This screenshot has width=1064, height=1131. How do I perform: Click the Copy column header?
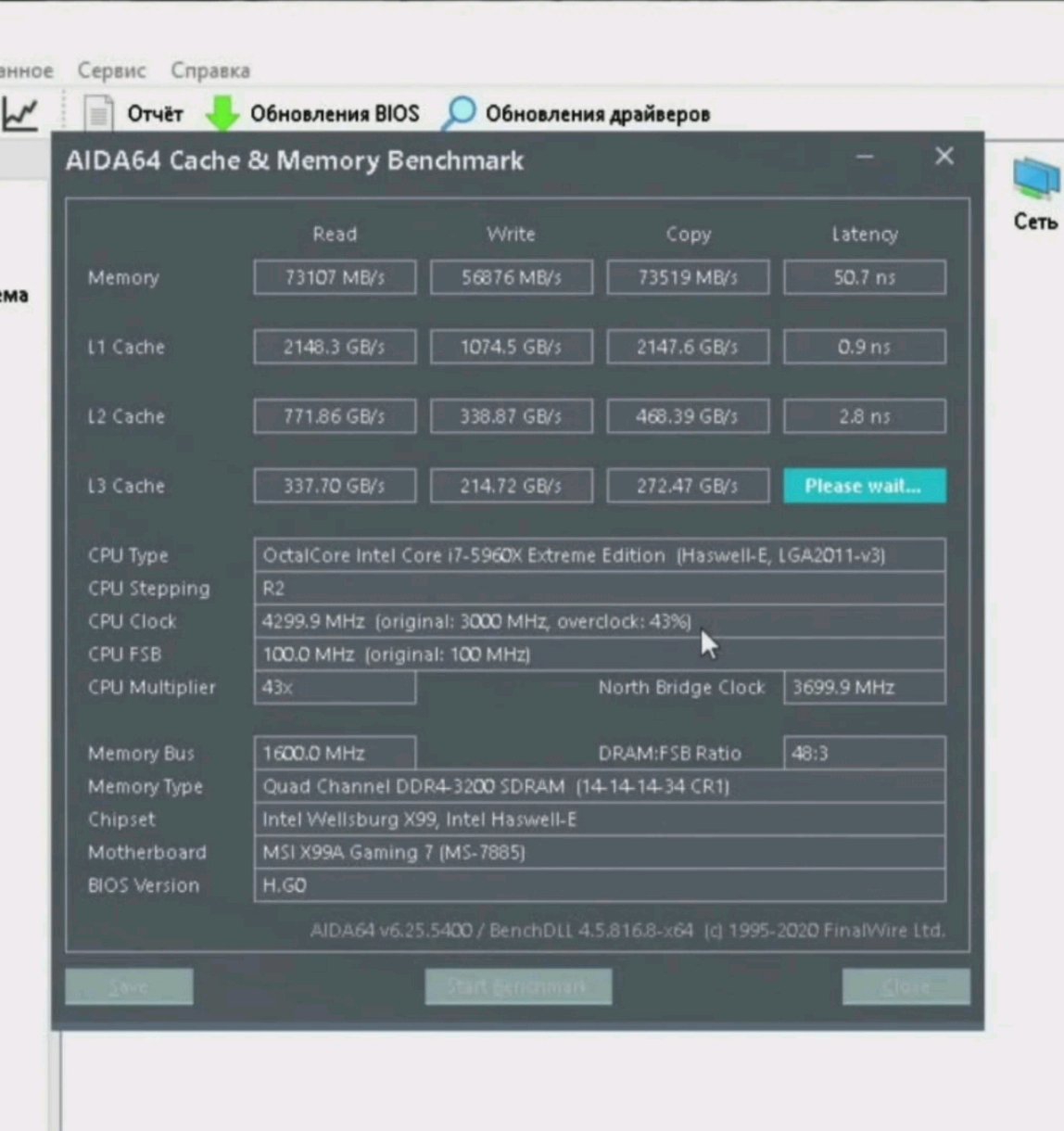[689, 235]
